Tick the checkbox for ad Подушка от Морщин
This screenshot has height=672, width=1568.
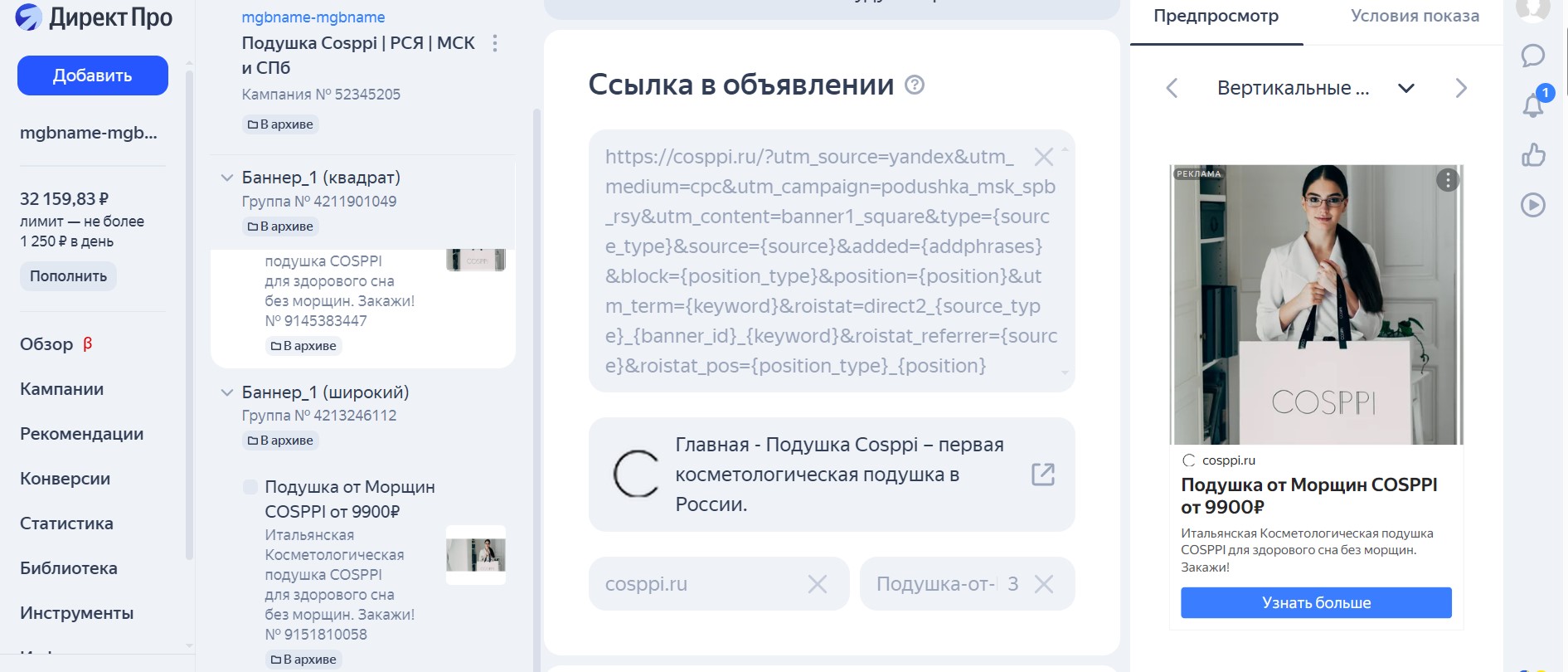coord(250,487)
